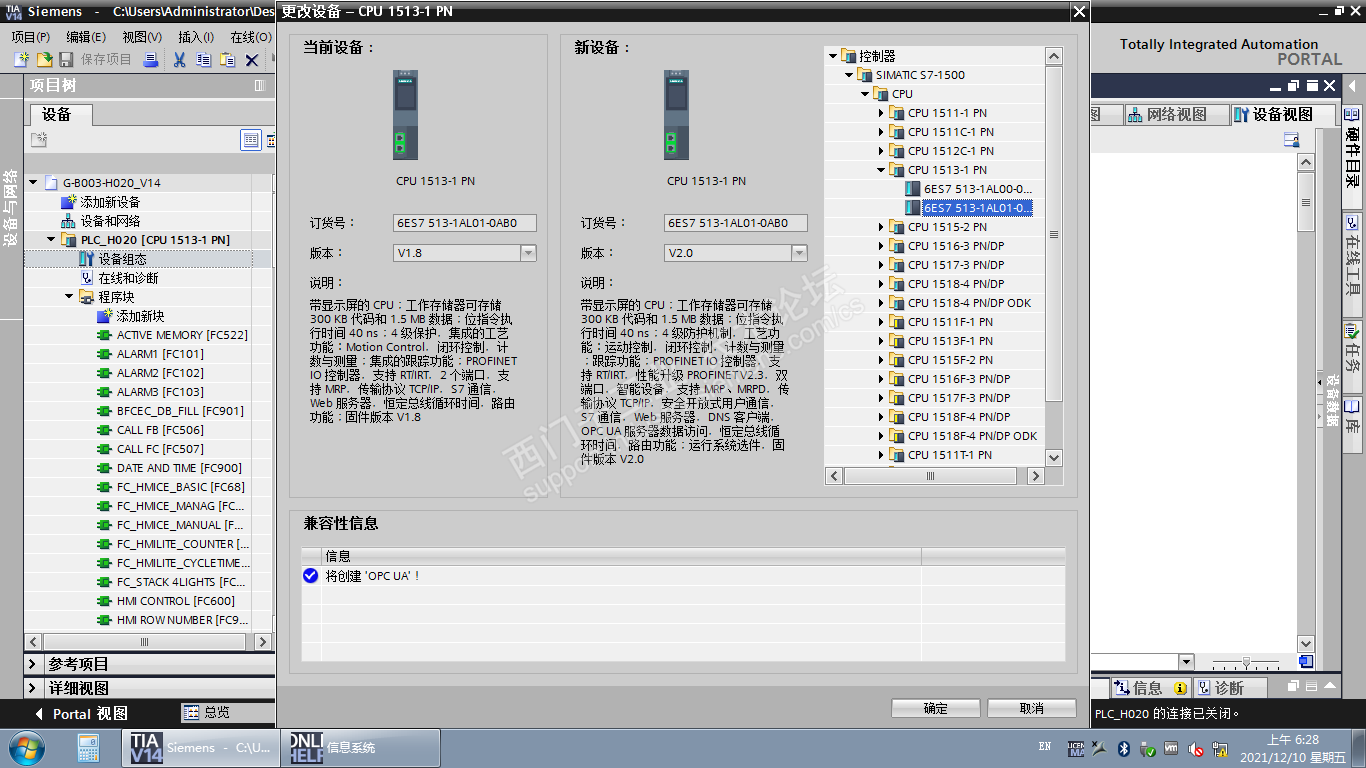Open the 视图(V) menu
This screenshot has width=1366, height=768.
[142, 37]
